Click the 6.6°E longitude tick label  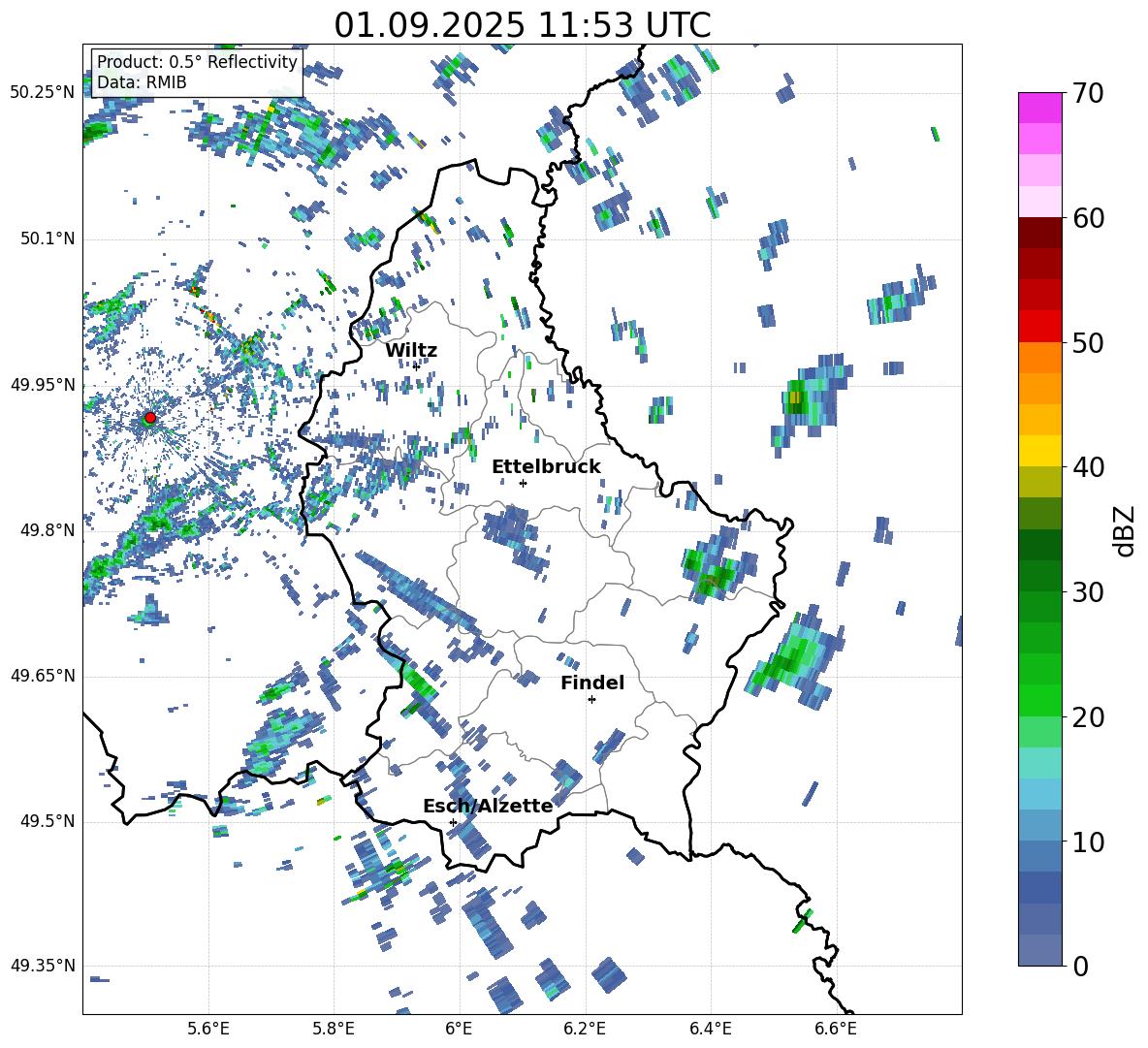pyautogui.click(x=836, y=1030)
